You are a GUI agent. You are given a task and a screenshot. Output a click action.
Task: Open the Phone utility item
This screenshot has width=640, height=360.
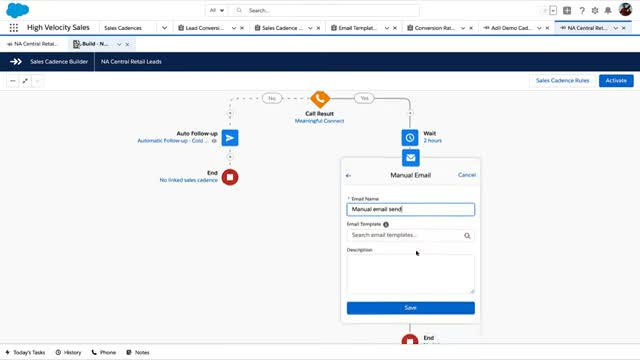coord(104,352)
